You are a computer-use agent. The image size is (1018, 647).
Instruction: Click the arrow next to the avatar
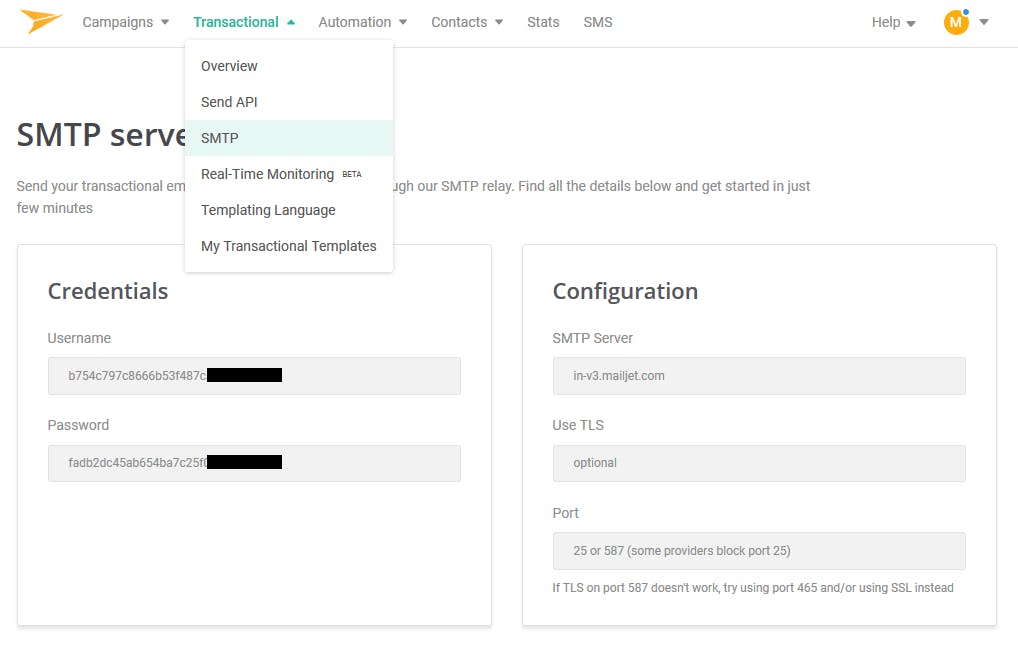[984, 22]
